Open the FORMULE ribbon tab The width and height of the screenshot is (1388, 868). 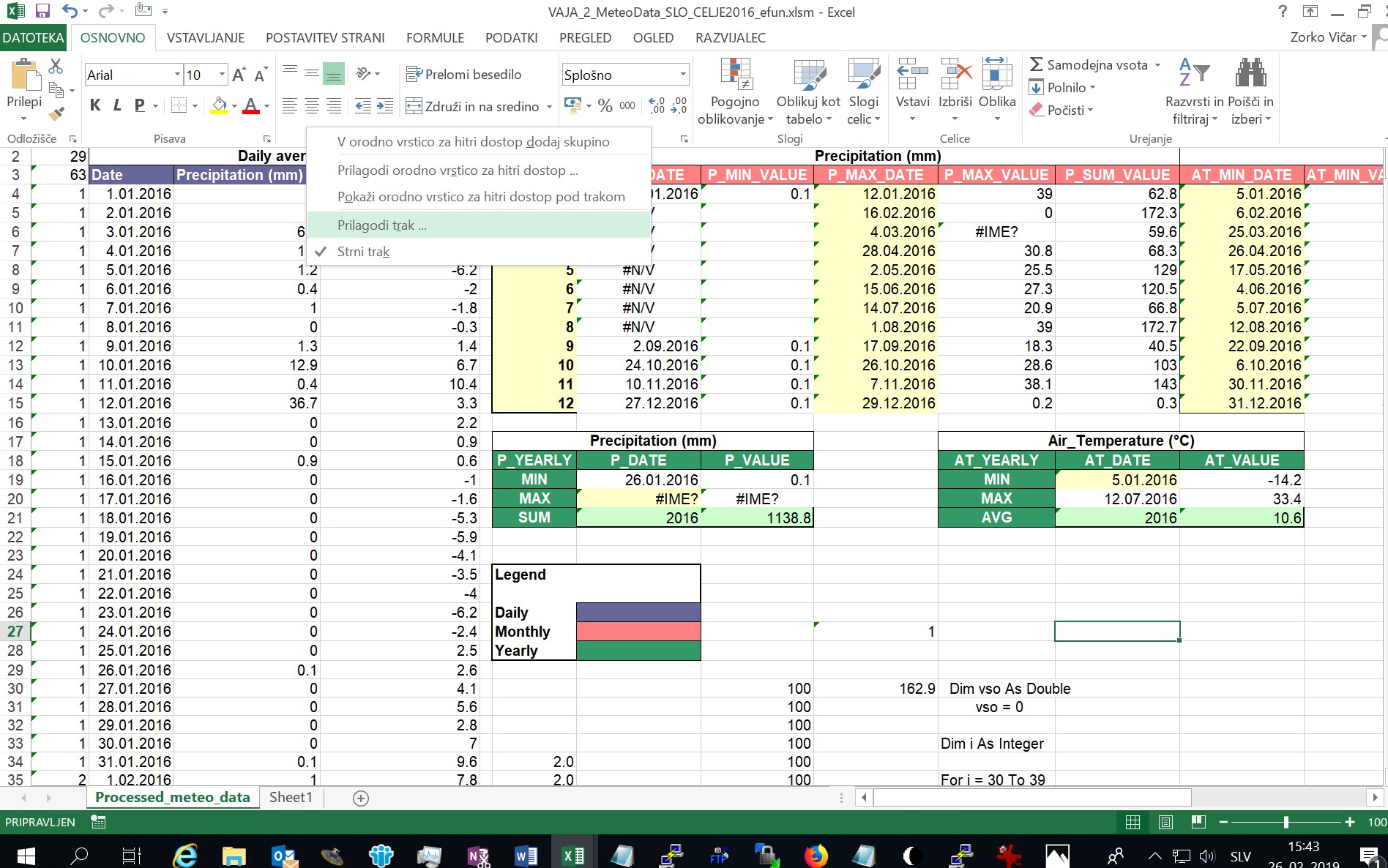click(435, 38)
